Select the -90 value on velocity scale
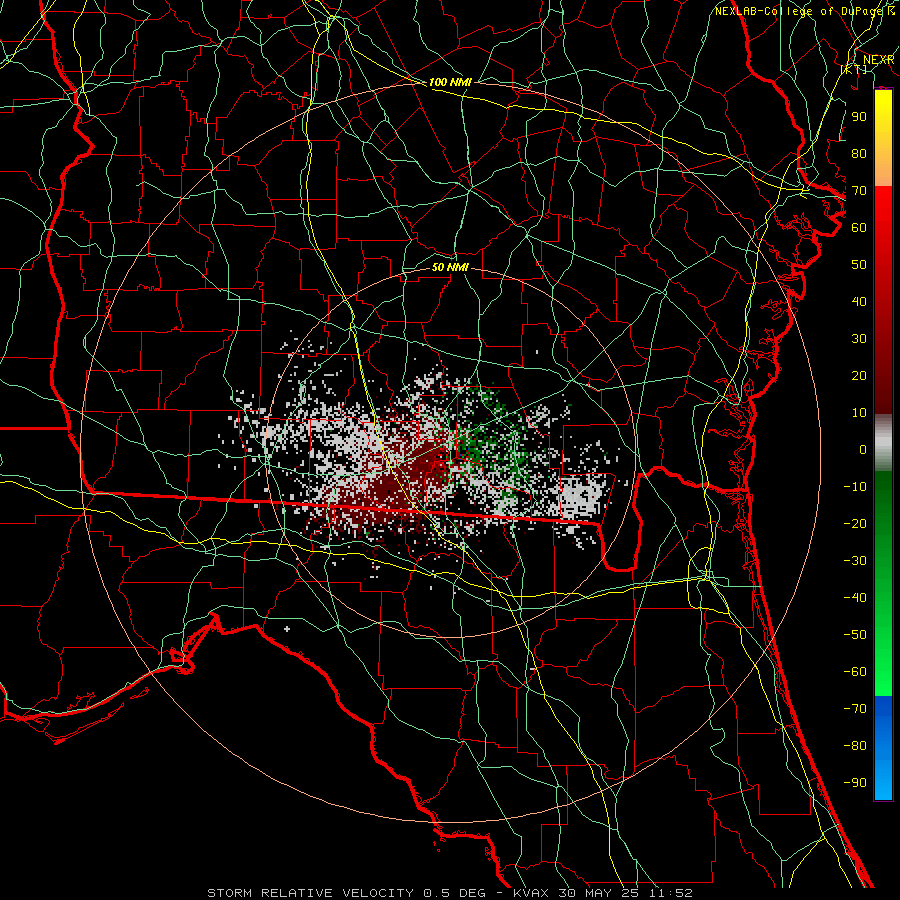Screen dimensions: 900x900 (x=855, y=783)
